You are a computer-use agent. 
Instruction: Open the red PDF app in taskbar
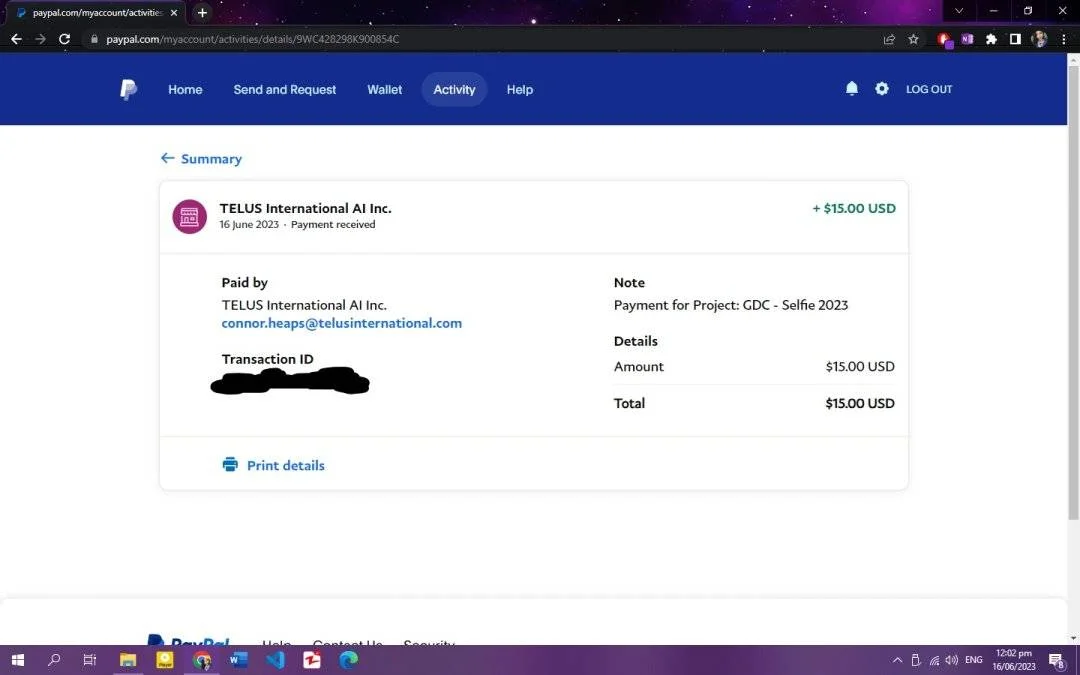tap(312, 660)
